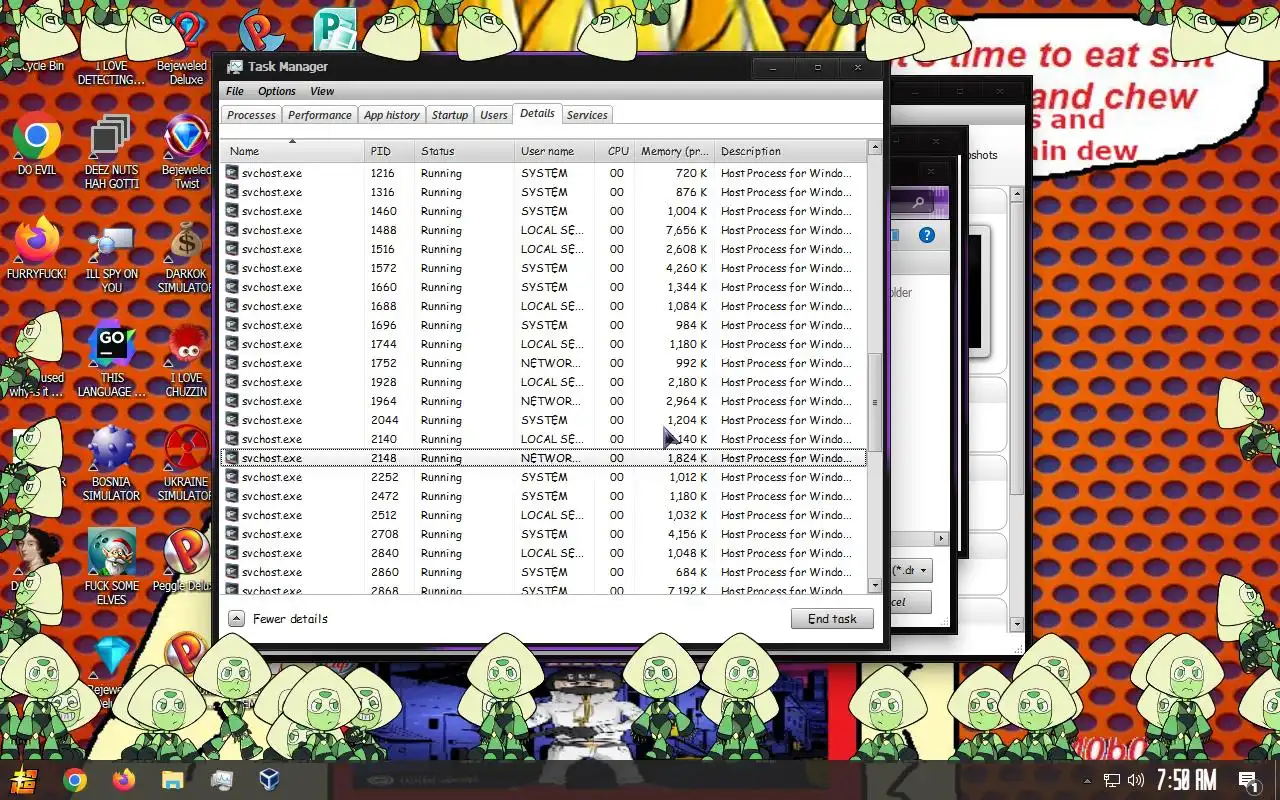Click the 4,260 K memory value
This screenshot has width=1280, height=800.
pyautogui.click(x=686, y=268)
